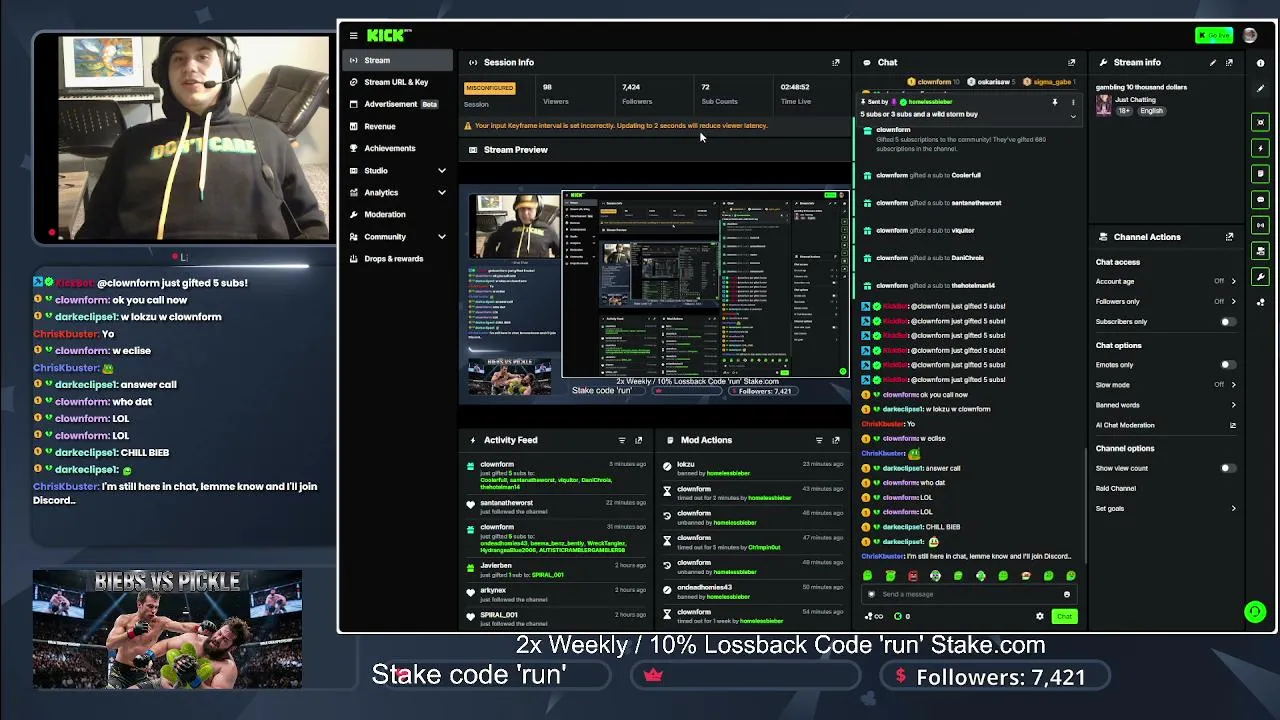Open Advertisement Beta page

click(398, 104)
